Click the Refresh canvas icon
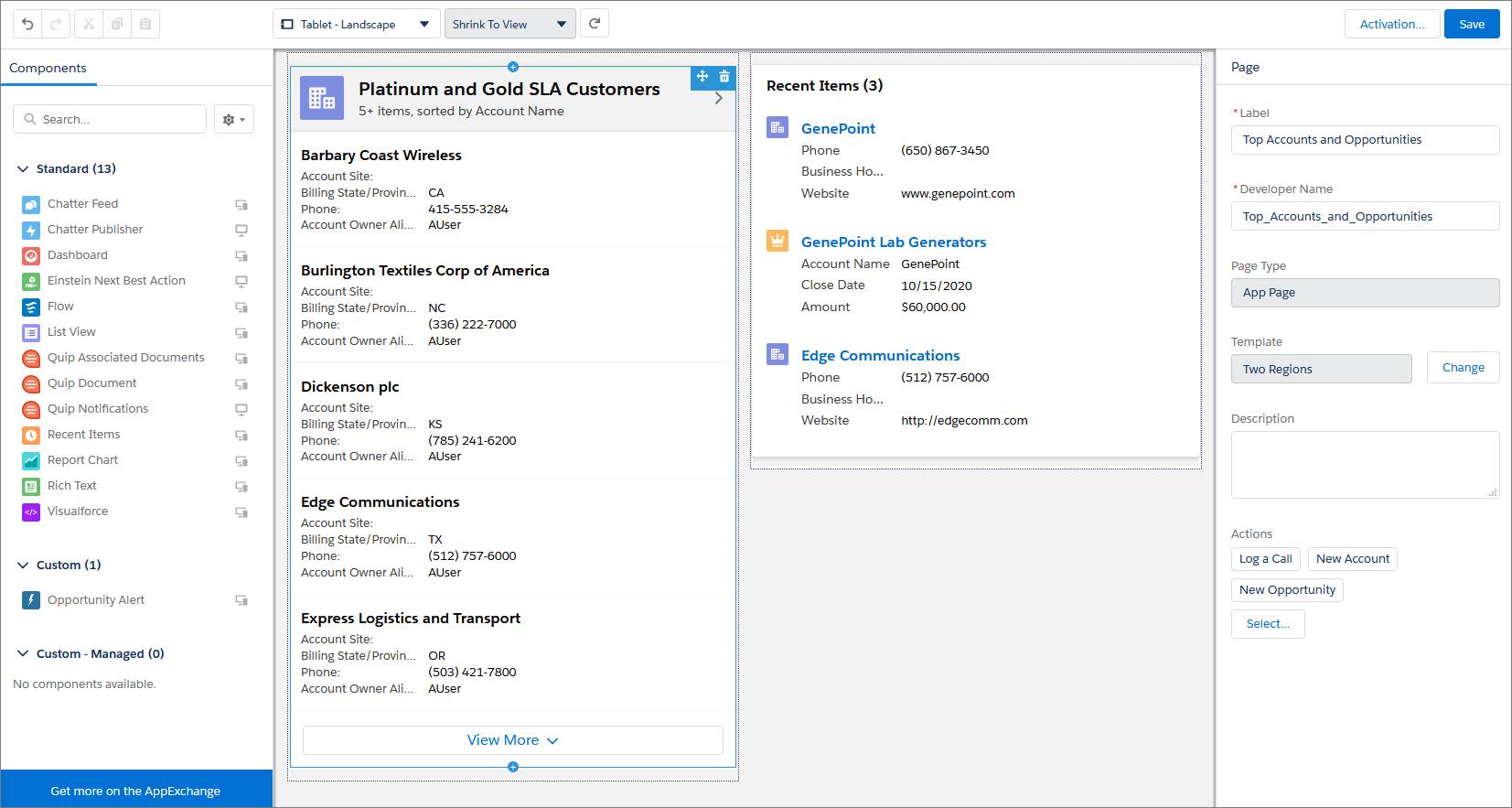This screenshot has height=808, width=1512. coord(595,24)
